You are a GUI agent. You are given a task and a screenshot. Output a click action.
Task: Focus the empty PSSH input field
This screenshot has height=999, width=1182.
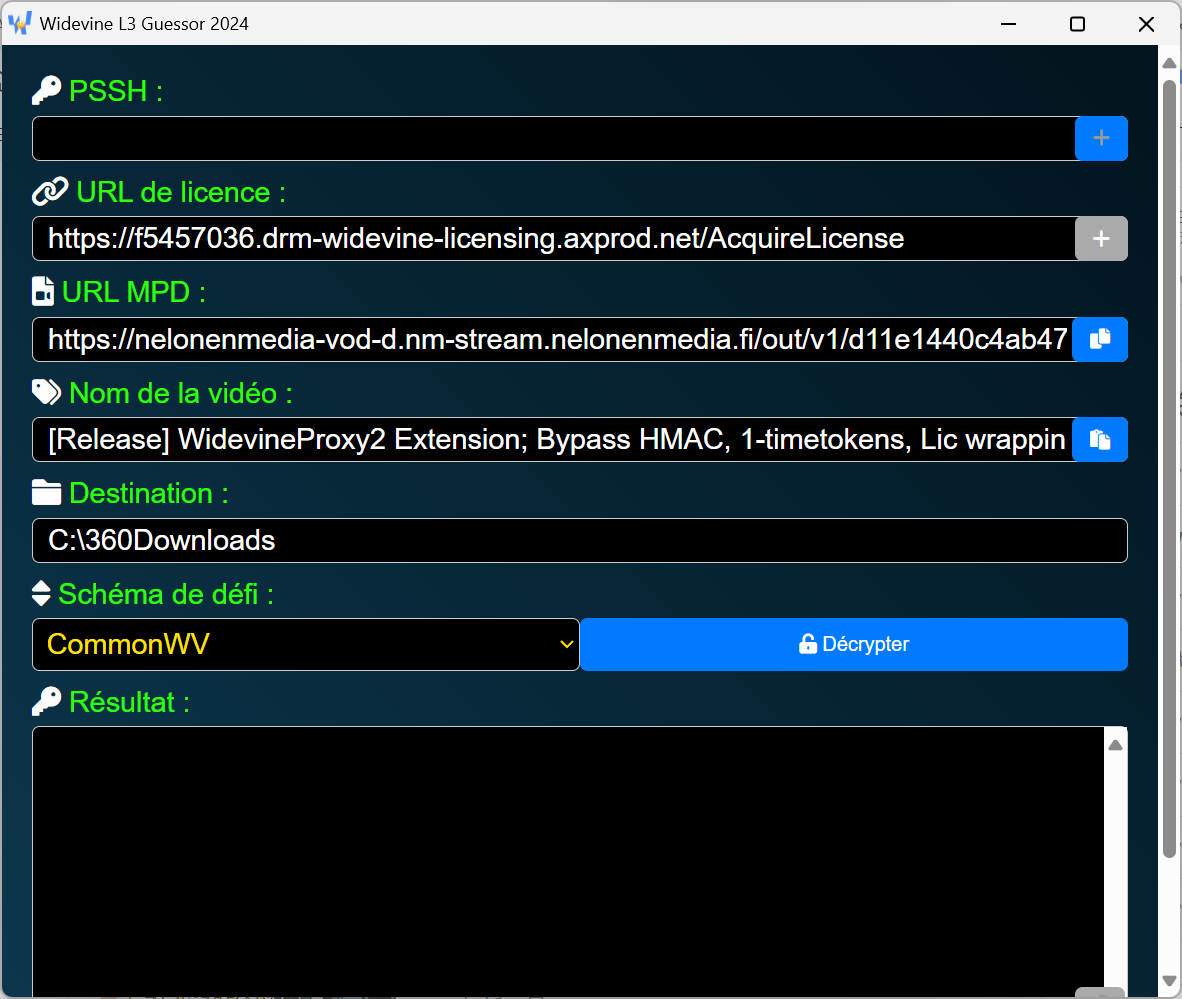pyautogui.click(x=553, y=138)
